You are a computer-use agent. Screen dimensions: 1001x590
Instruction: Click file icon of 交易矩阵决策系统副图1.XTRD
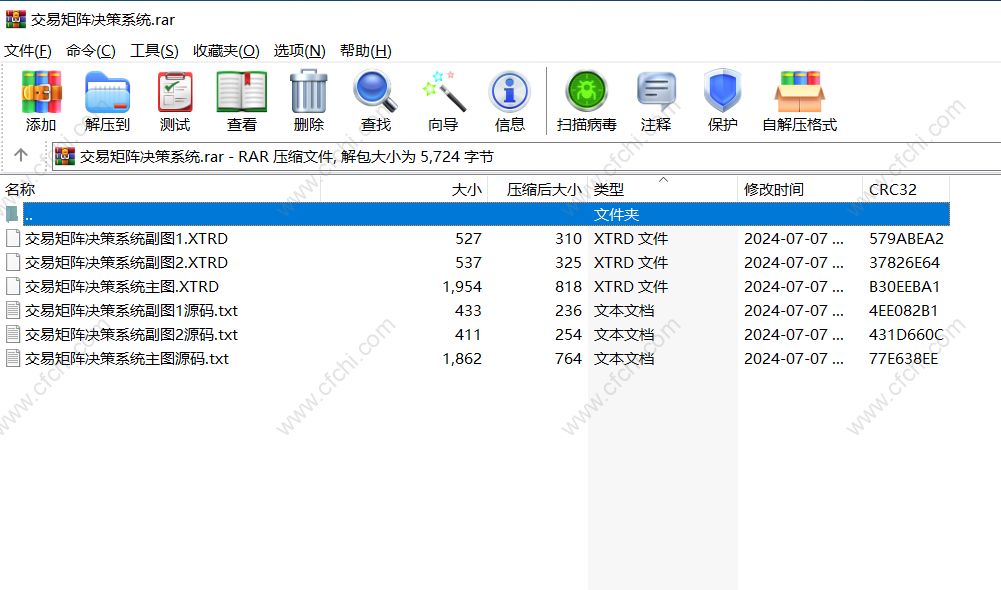coord(13,238)
